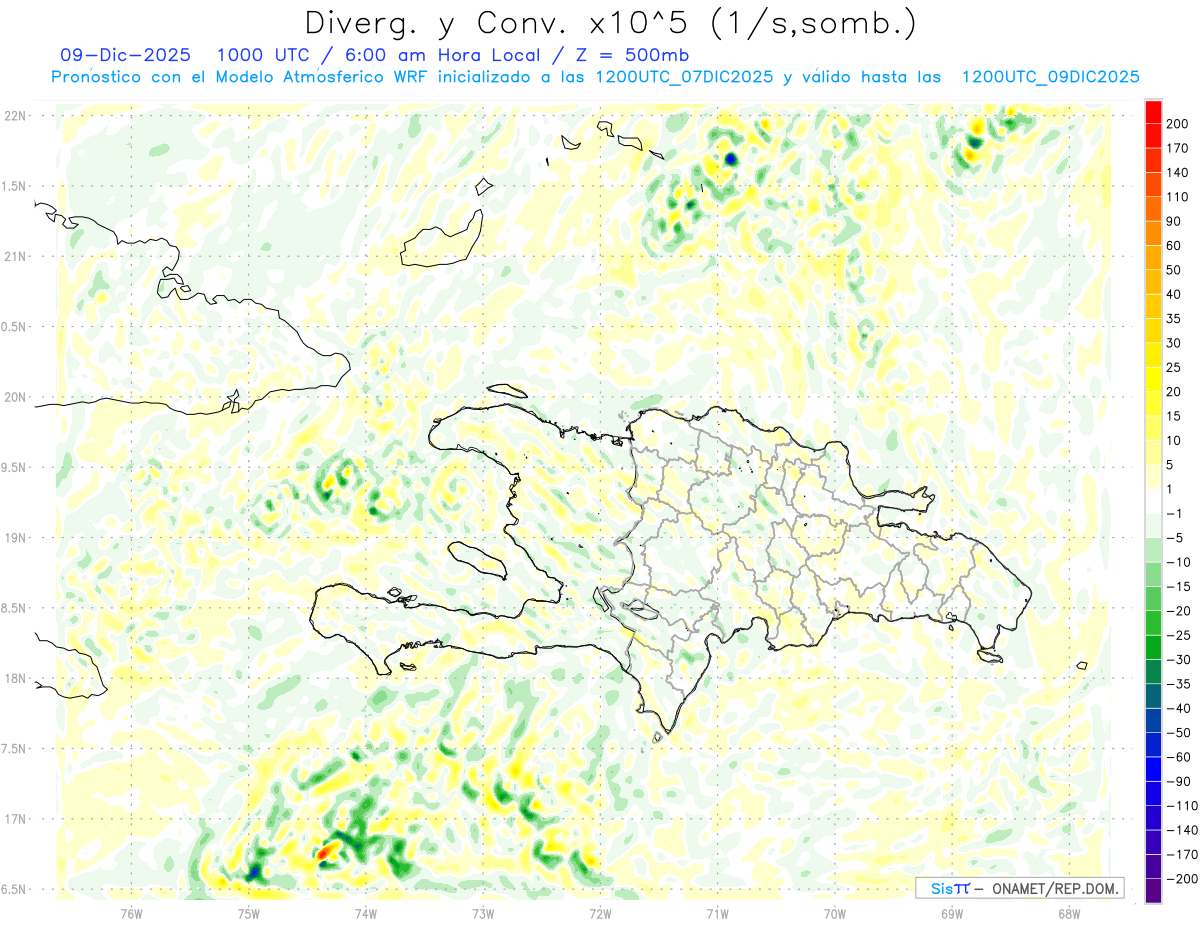
Task: Click the '-90' colorbar label
Action: pos(1181,781)
